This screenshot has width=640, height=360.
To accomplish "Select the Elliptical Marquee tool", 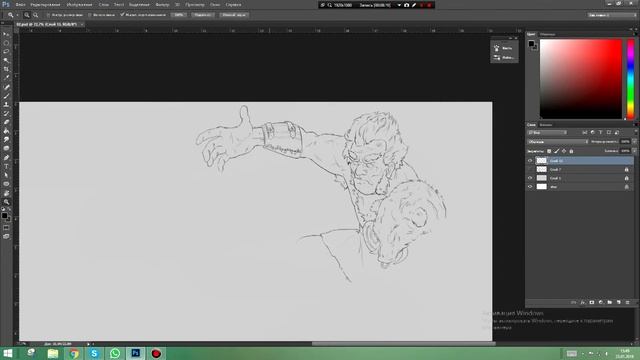I will pyautogui.click(x=6, y=43).
